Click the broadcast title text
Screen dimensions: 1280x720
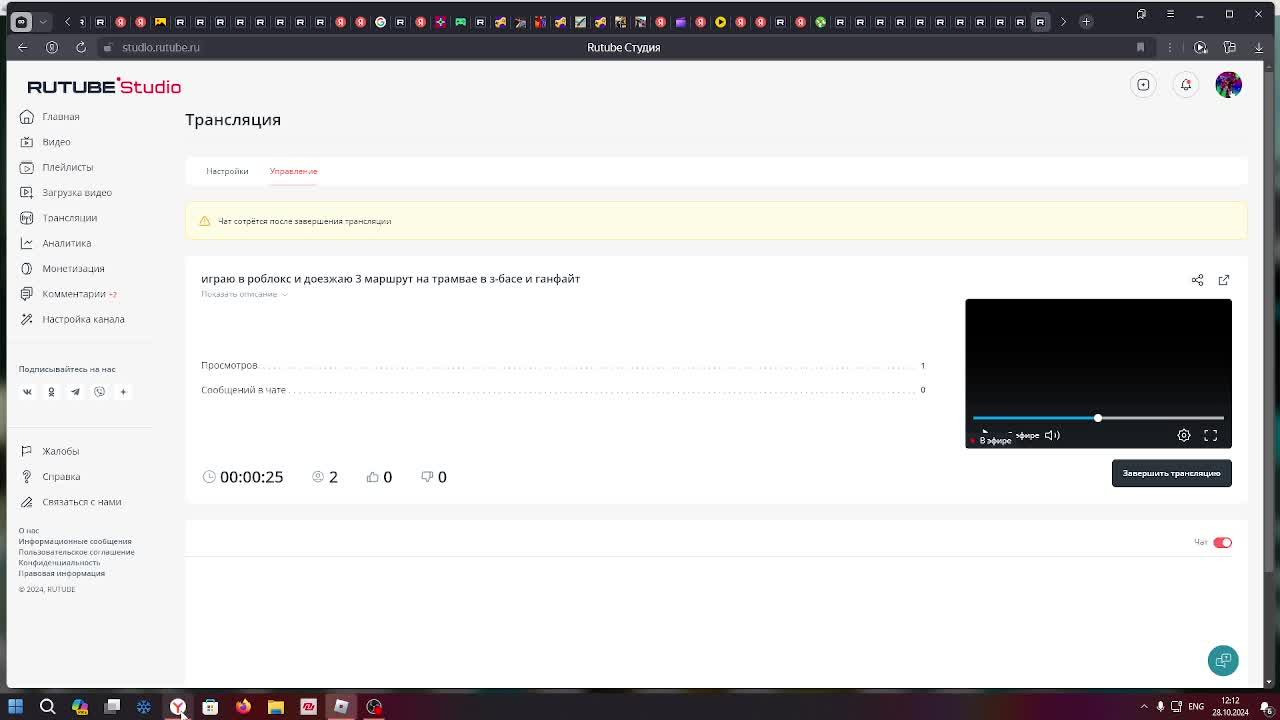(x=390, y=279)
